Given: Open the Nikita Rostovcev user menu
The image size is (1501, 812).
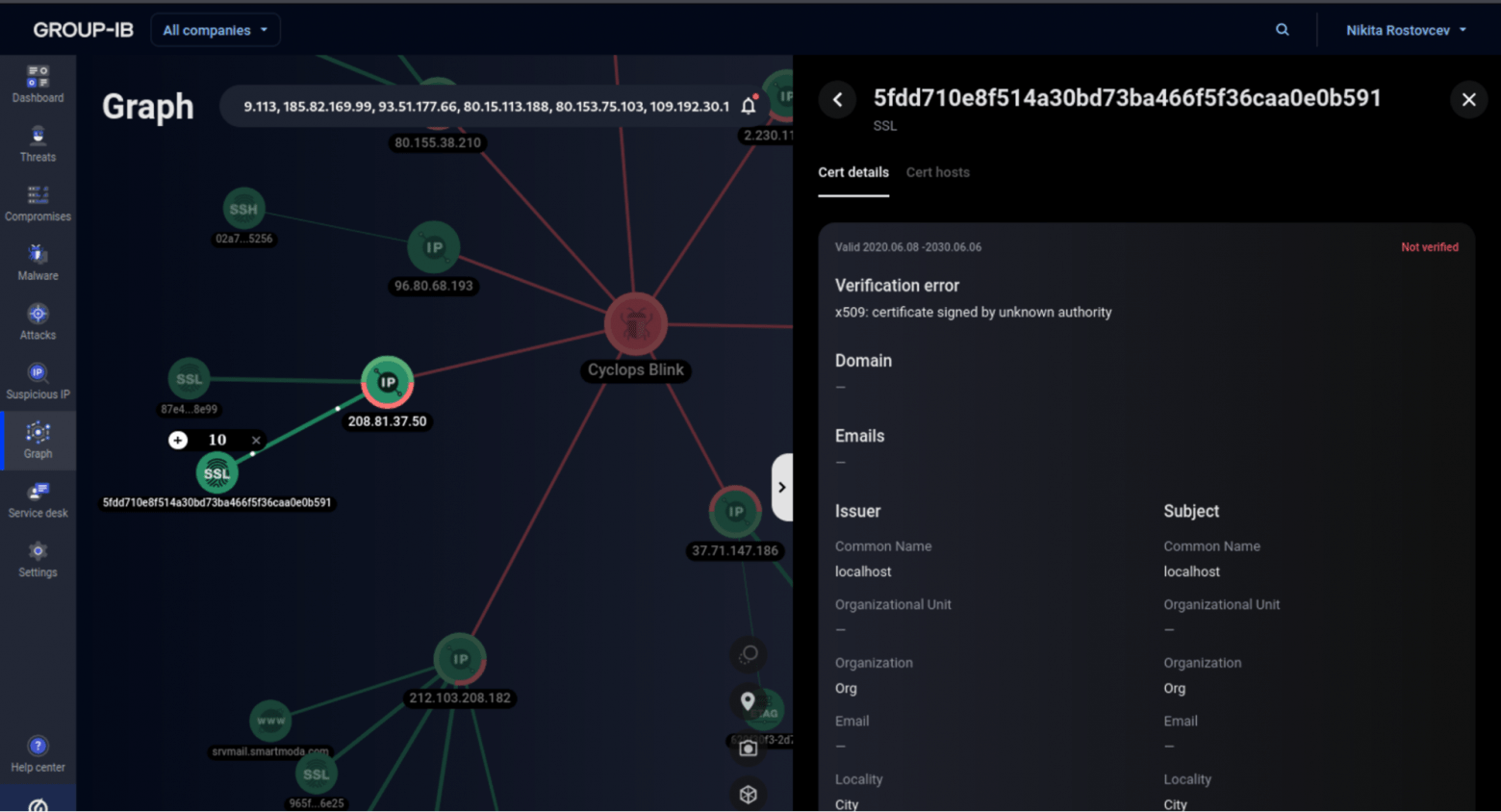Looking at the screenshot, I should 1406,30.
